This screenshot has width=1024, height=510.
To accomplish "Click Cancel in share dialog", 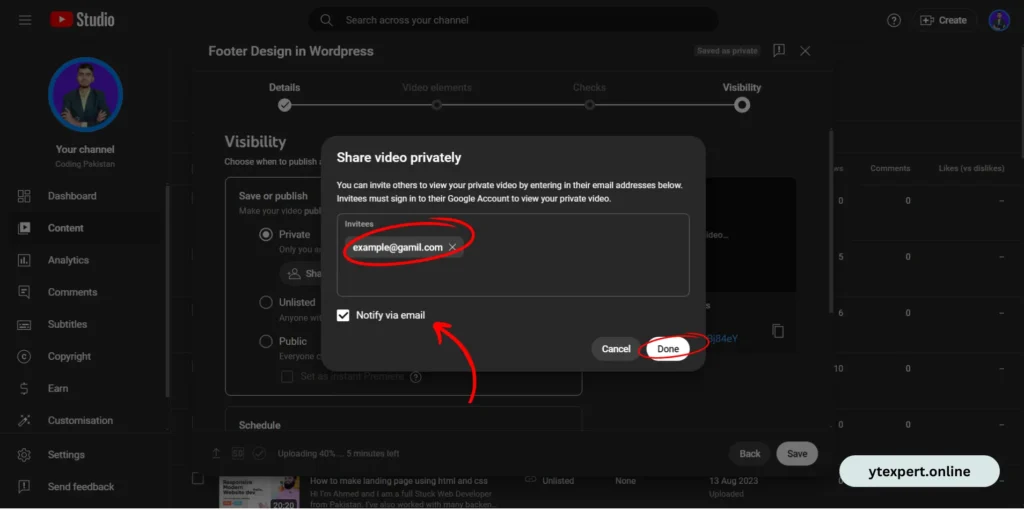I will click(616, 349).
